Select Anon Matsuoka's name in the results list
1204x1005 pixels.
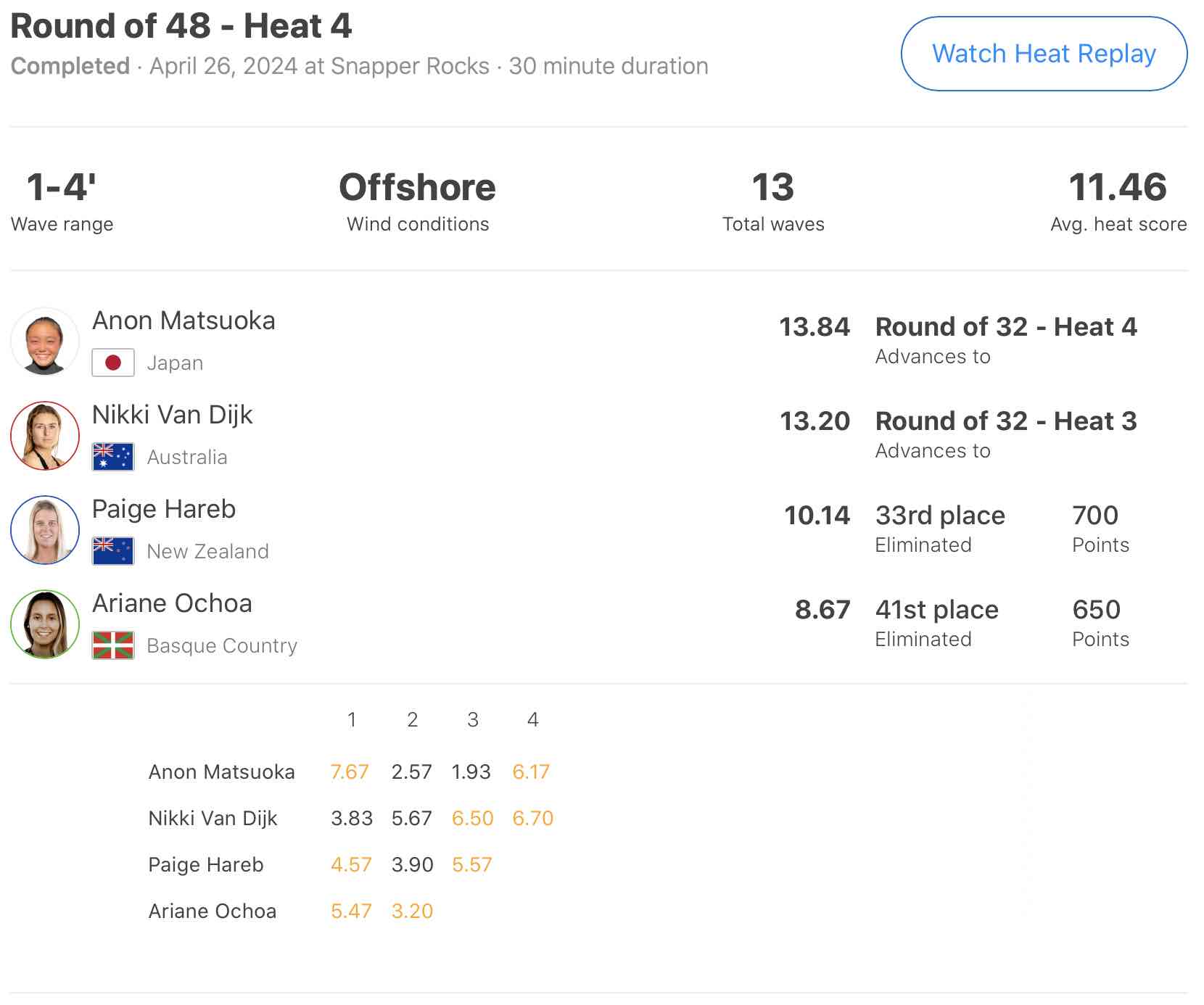(x=184, y=320)
